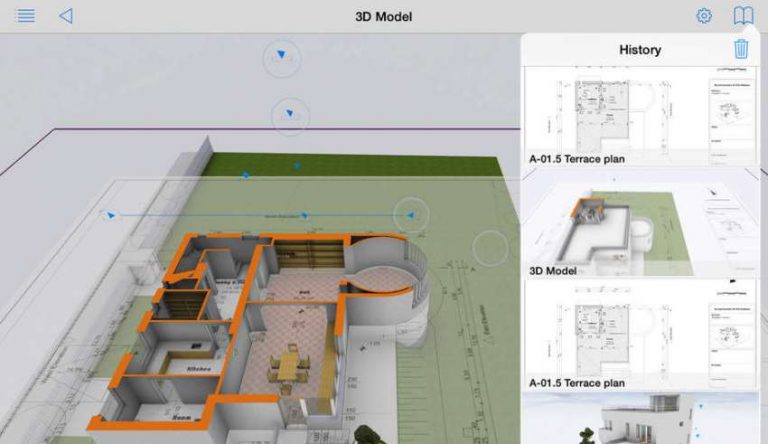Toggle the History book icon
The width and height of the screenshot is (768, 444).
pos(742,16)
